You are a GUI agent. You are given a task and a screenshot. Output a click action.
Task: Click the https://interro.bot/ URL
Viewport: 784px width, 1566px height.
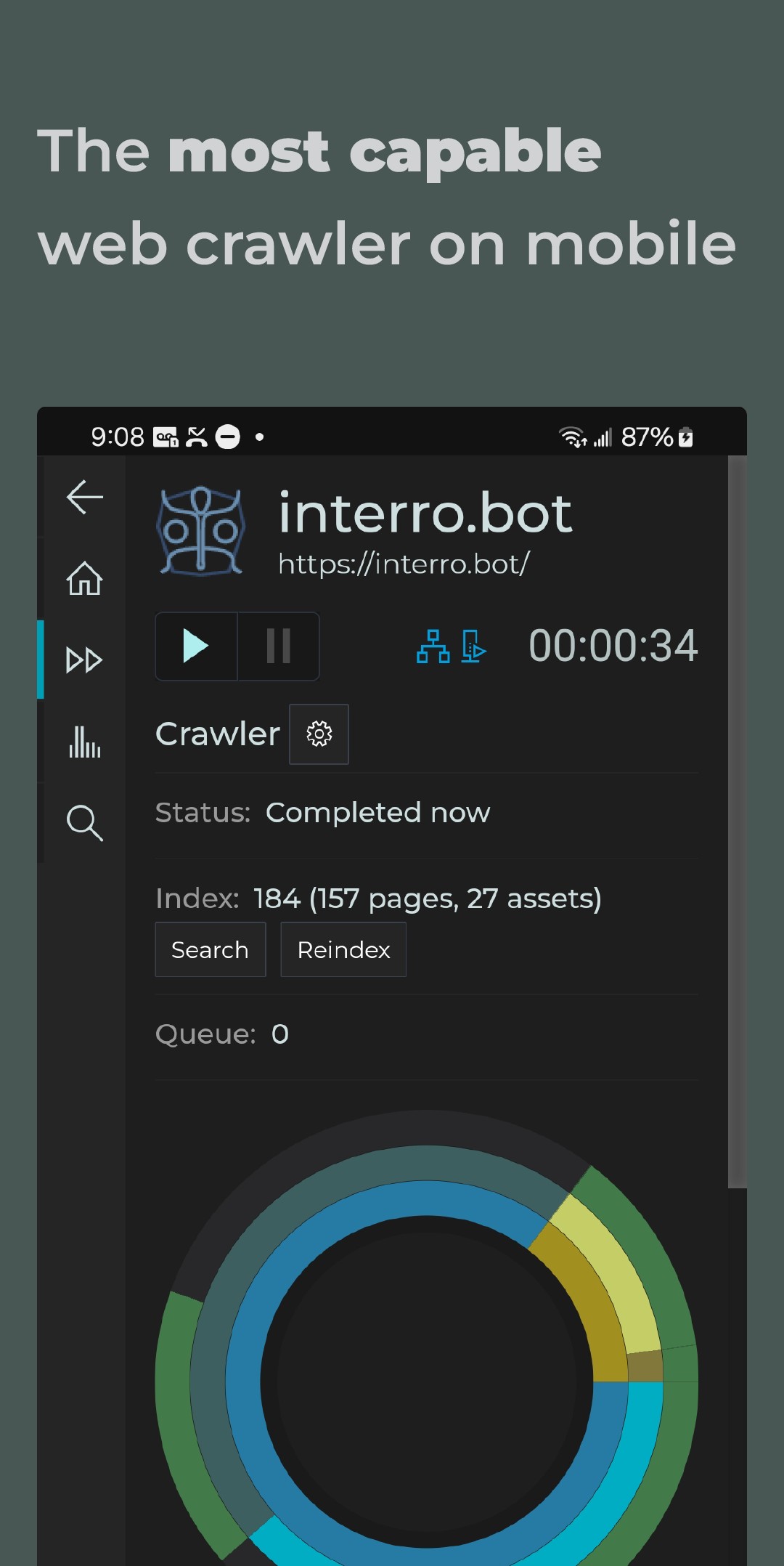coord(404,564)
